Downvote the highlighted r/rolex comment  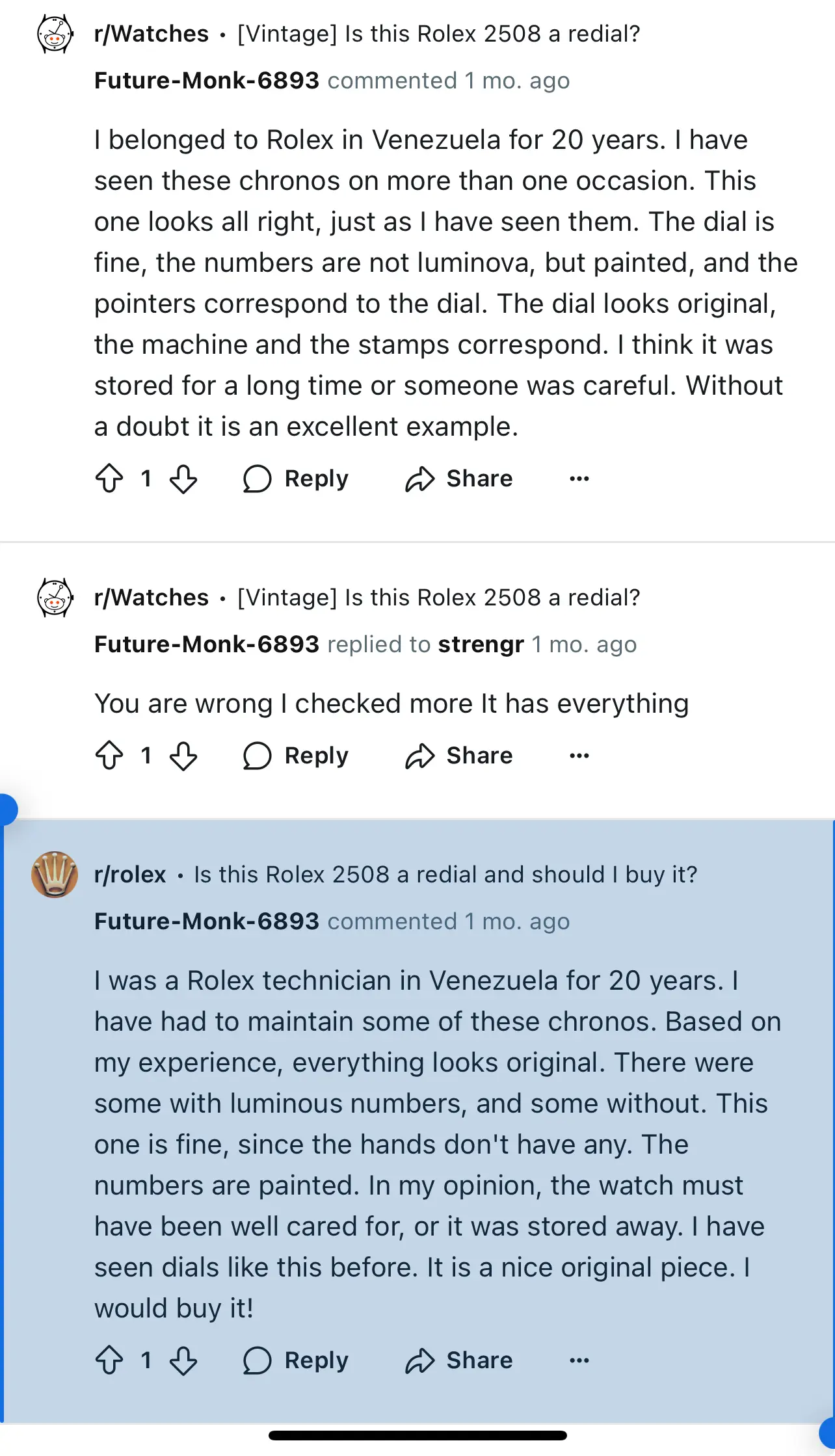(183, 1360)
